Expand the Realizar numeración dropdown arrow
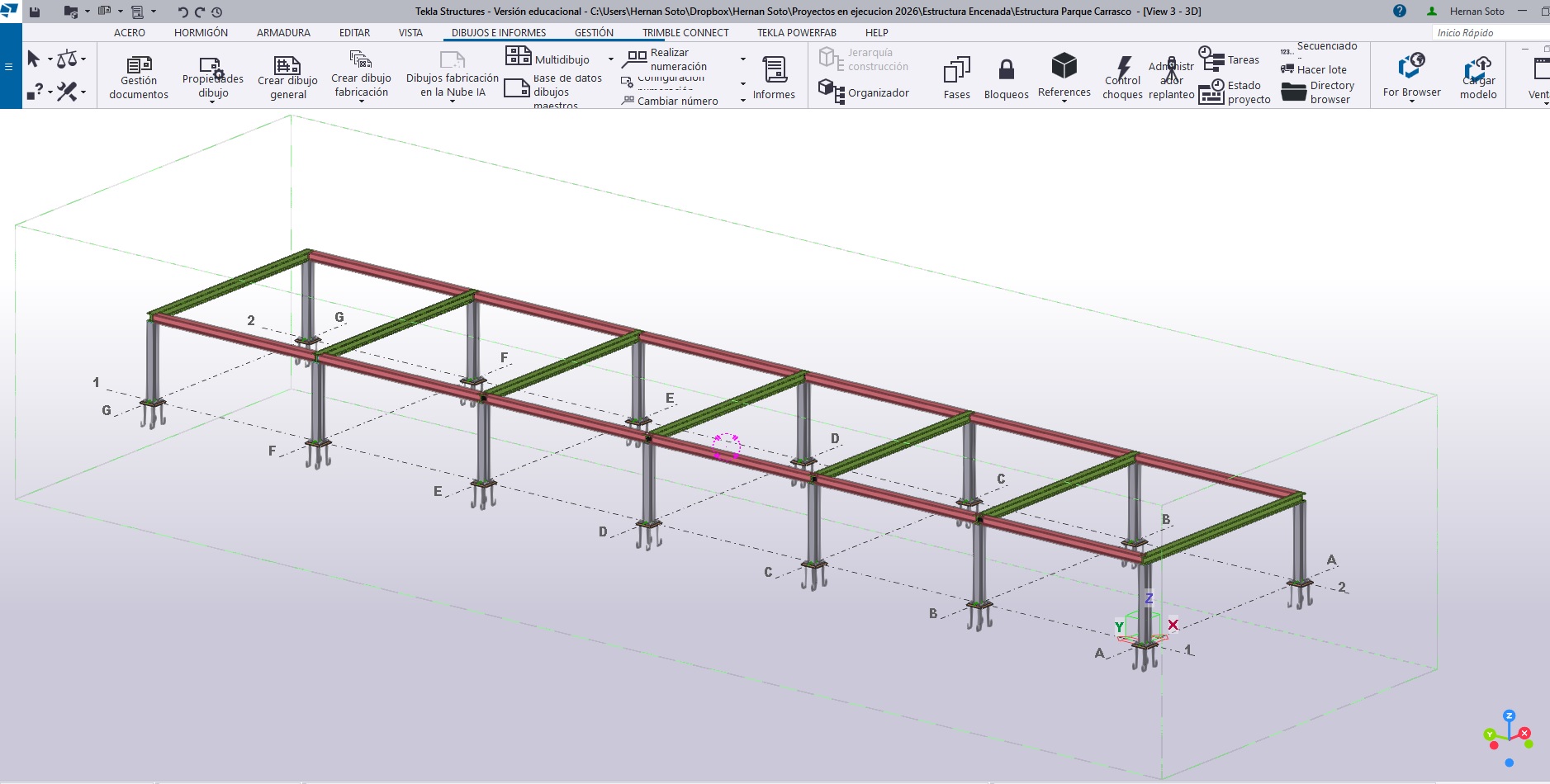The image size is (1550, 784). (x=743, y=59)
